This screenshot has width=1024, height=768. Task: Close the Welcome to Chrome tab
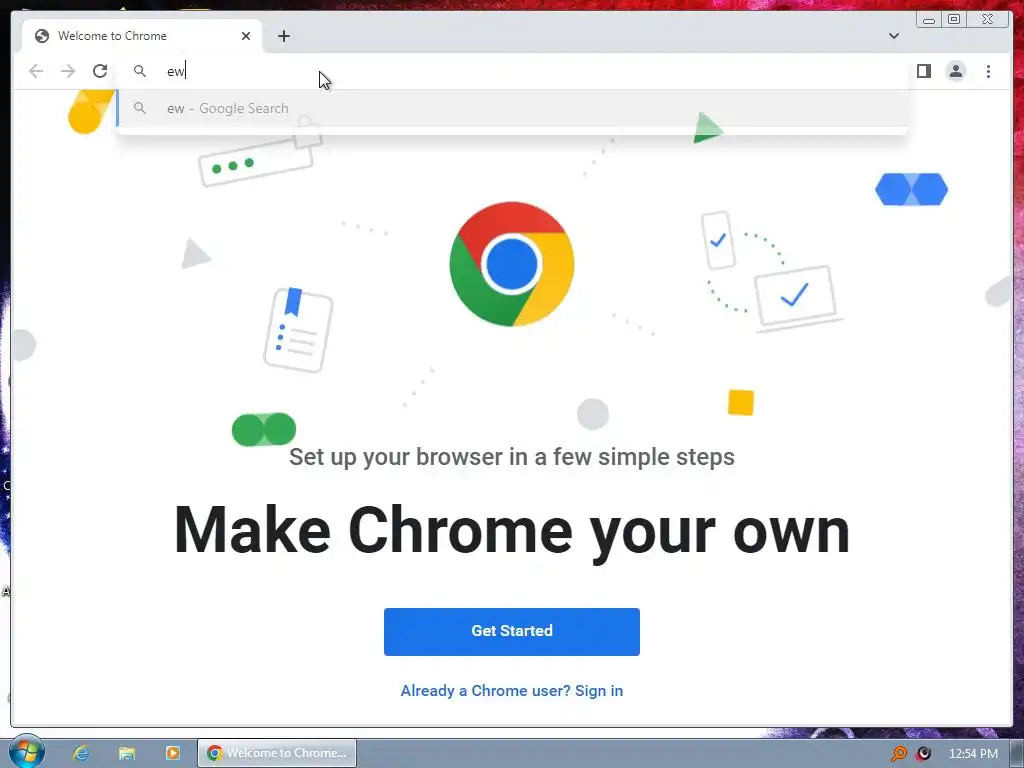tap(246, 36)
